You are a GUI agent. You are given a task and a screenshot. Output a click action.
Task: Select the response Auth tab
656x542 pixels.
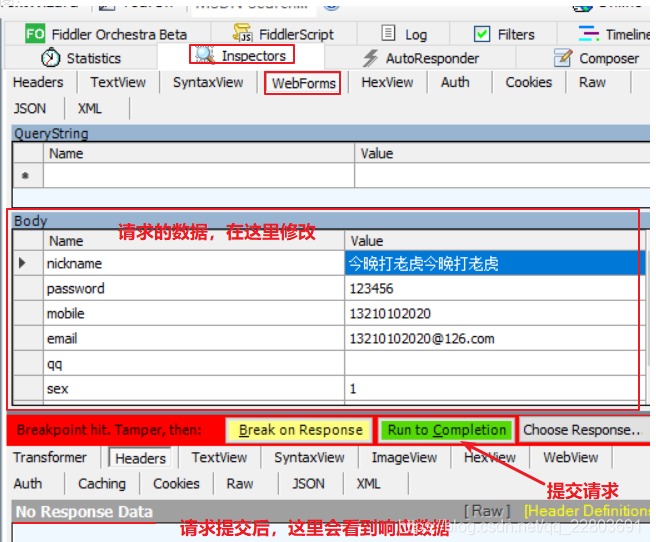[x=28, y=483]
